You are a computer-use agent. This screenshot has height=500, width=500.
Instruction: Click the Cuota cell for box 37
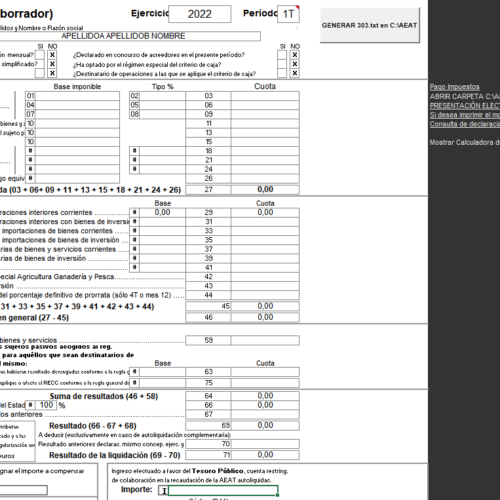pyautogui.click(x=265, y=249)
